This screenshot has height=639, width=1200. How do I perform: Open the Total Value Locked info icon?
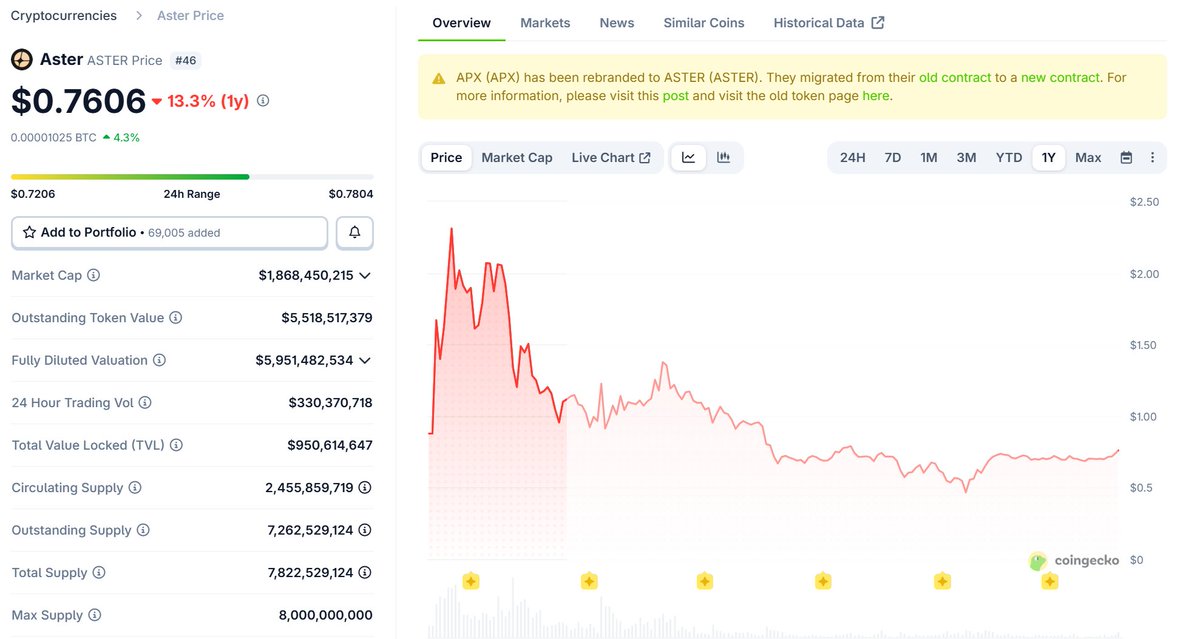coord(176,445)
